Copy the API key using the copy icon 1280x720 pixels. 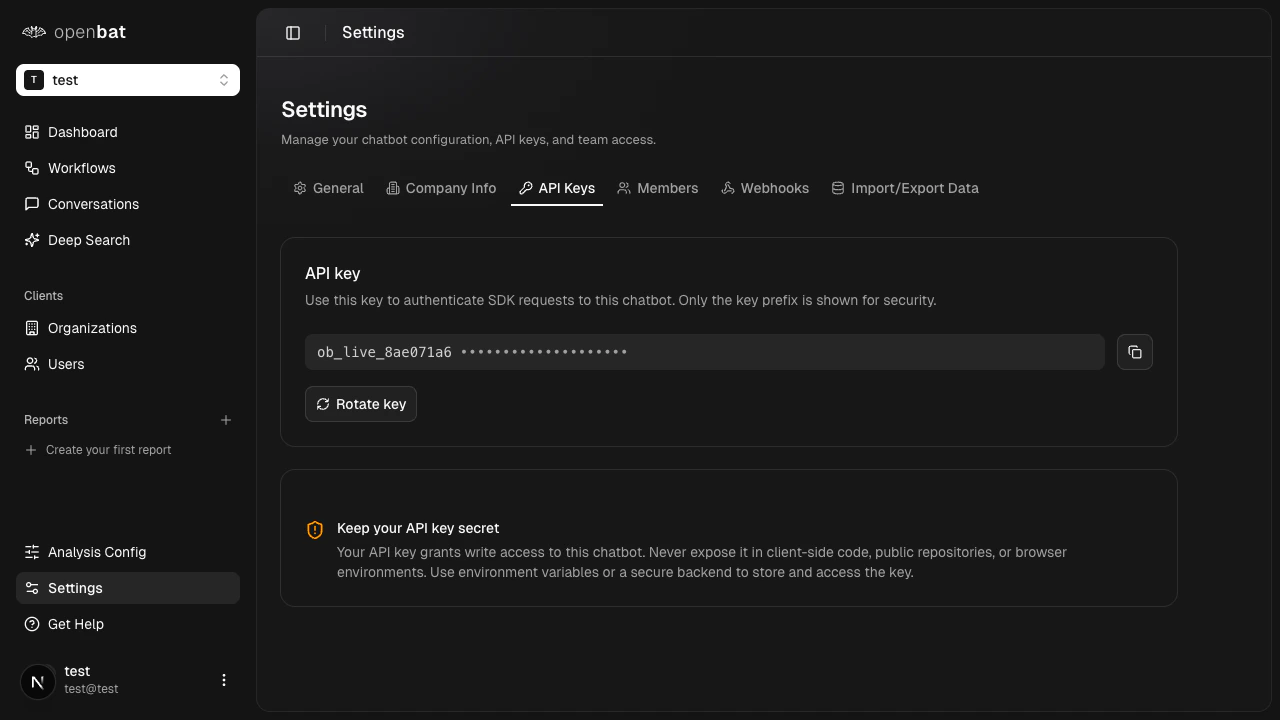1135,352
